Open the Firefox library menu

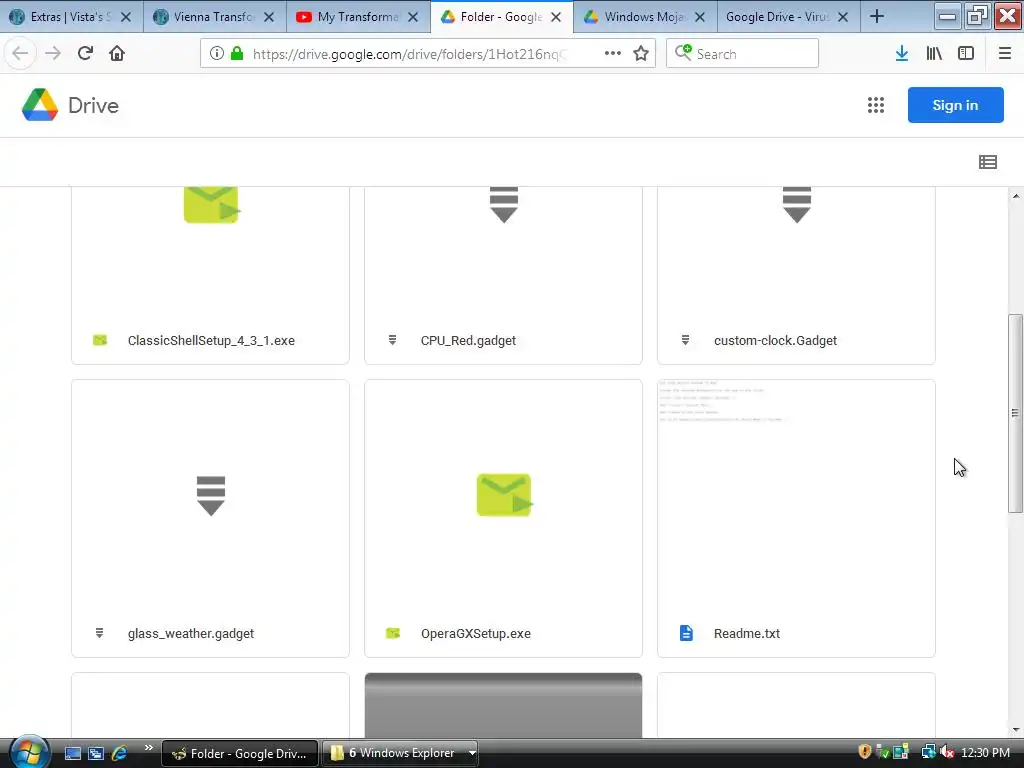click(x=934, y=54)
